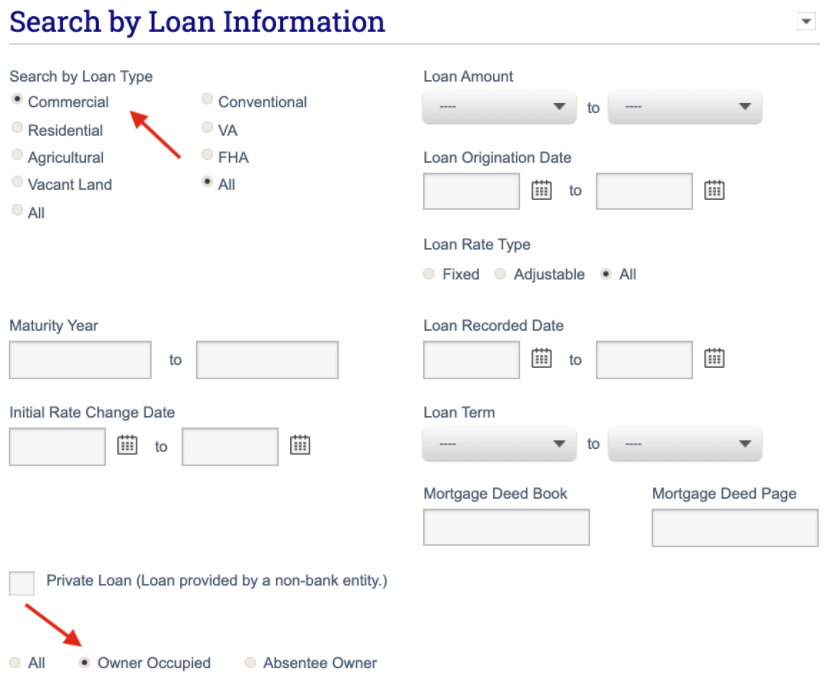
Task: Open Loan Origination Date start calendar icon
Action: (541, 190)
